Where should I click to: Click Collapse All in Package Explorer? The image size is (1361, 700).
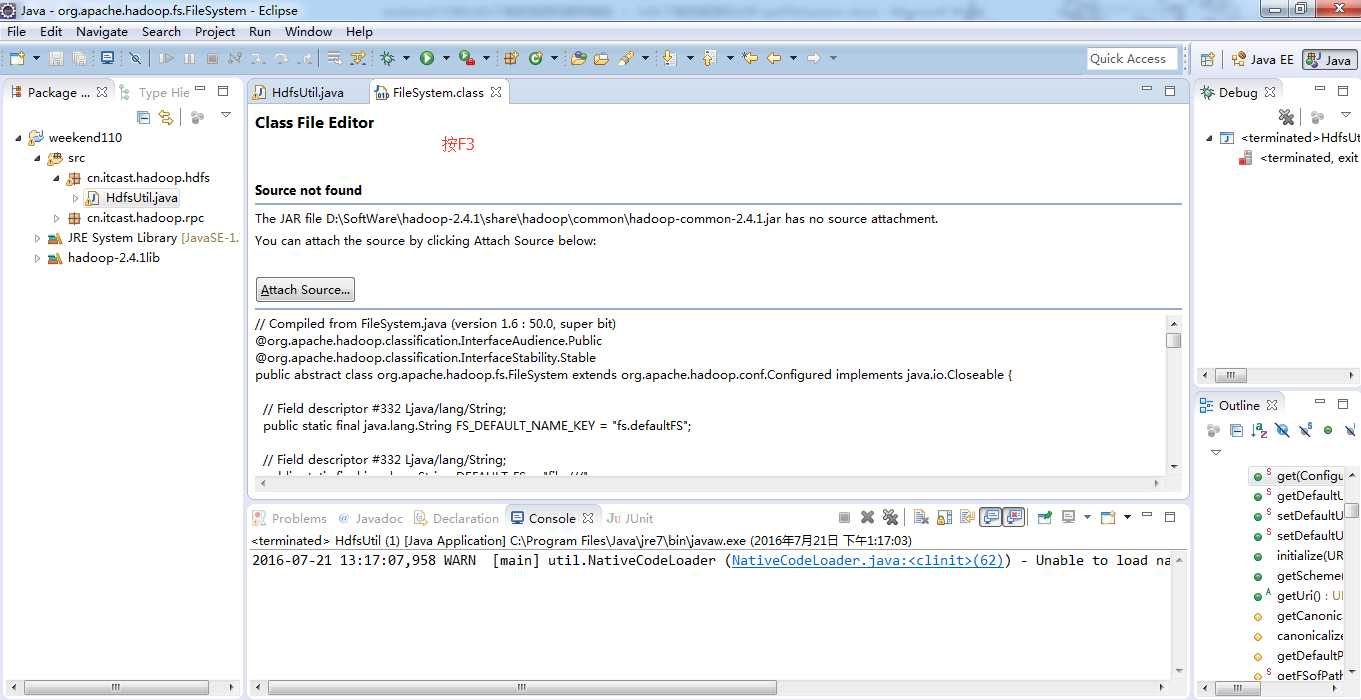(143, 117)
